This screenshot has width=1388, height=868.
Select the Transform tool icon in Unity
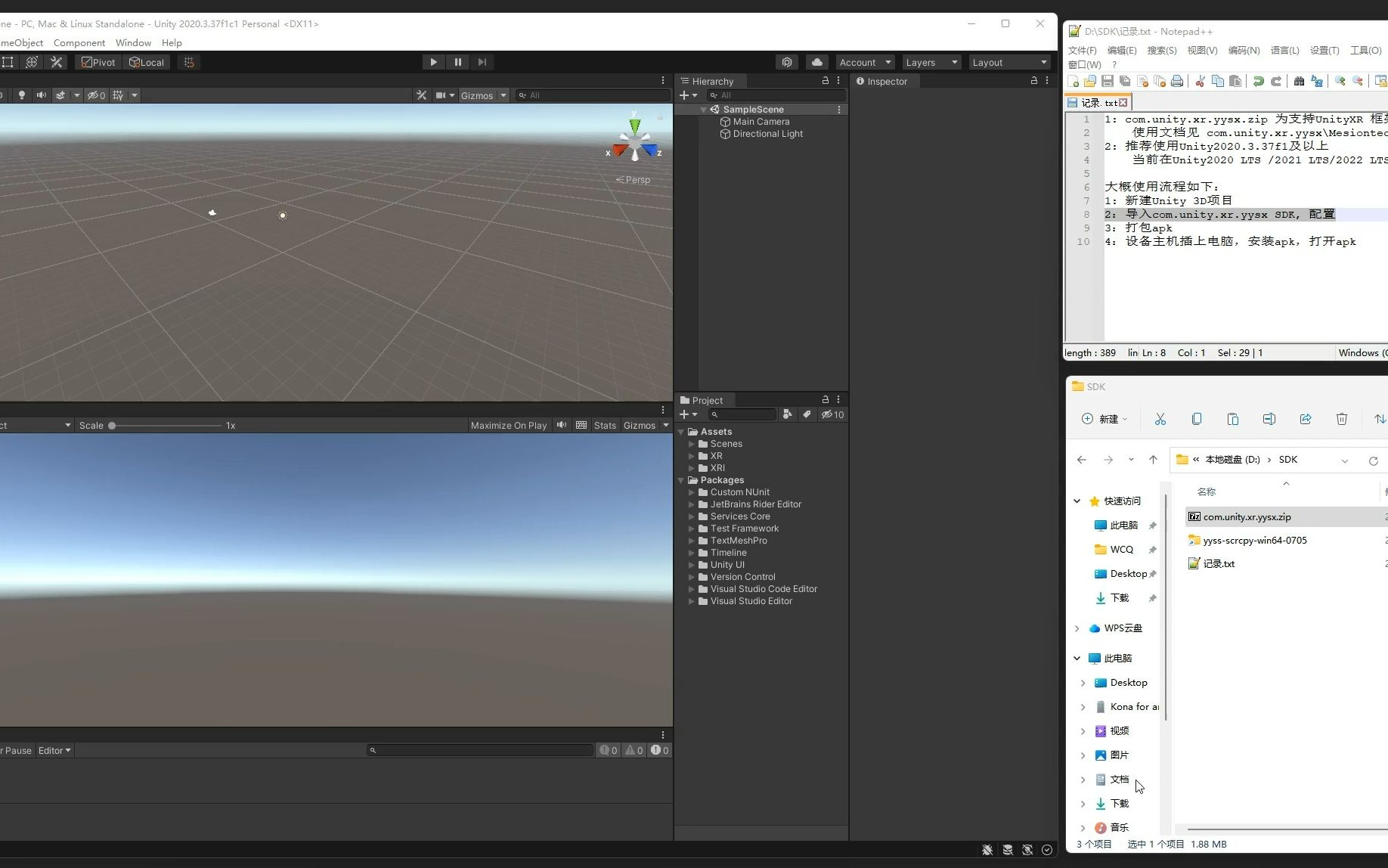coord(32,62)
